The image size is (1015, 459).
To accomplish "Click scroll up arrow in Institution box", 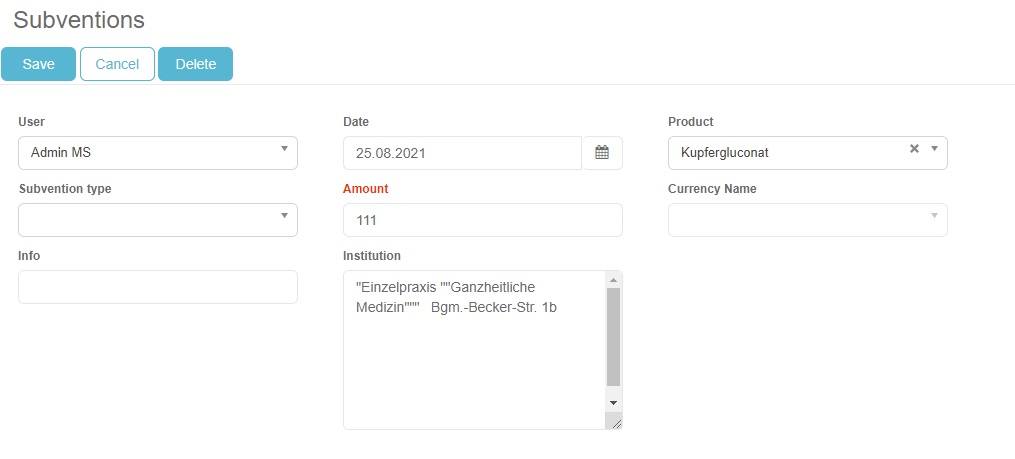I will [614, 280].
